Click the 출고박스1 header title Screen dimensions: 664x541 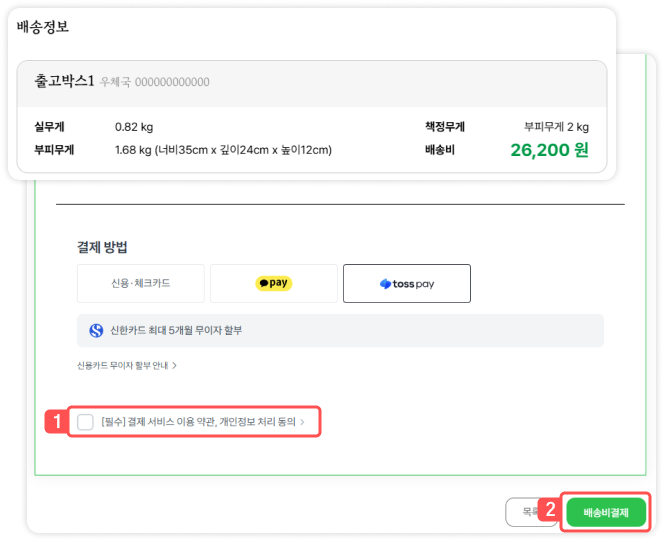click(x=64, y=80)
